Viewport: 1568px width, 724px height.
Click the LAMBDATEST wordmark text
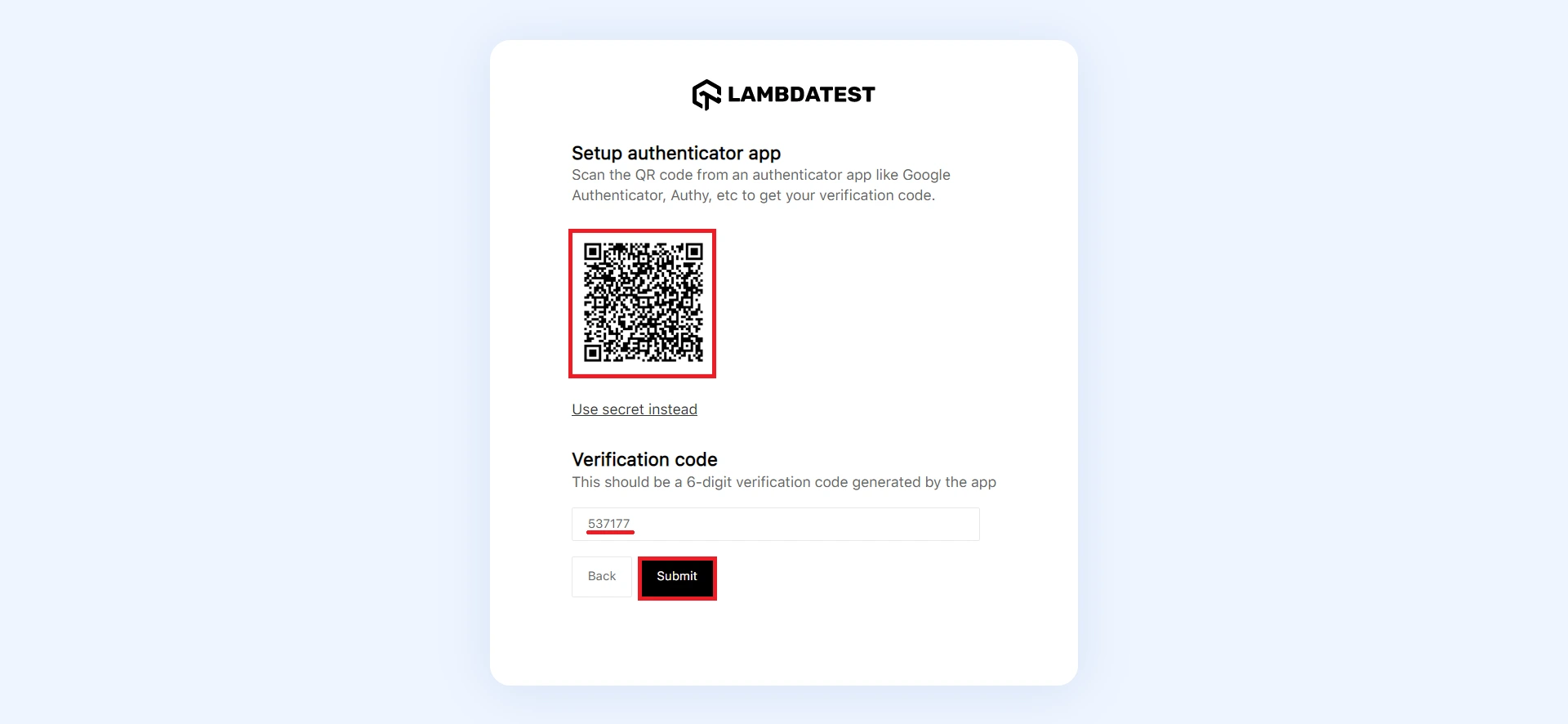tap(800, 95)
